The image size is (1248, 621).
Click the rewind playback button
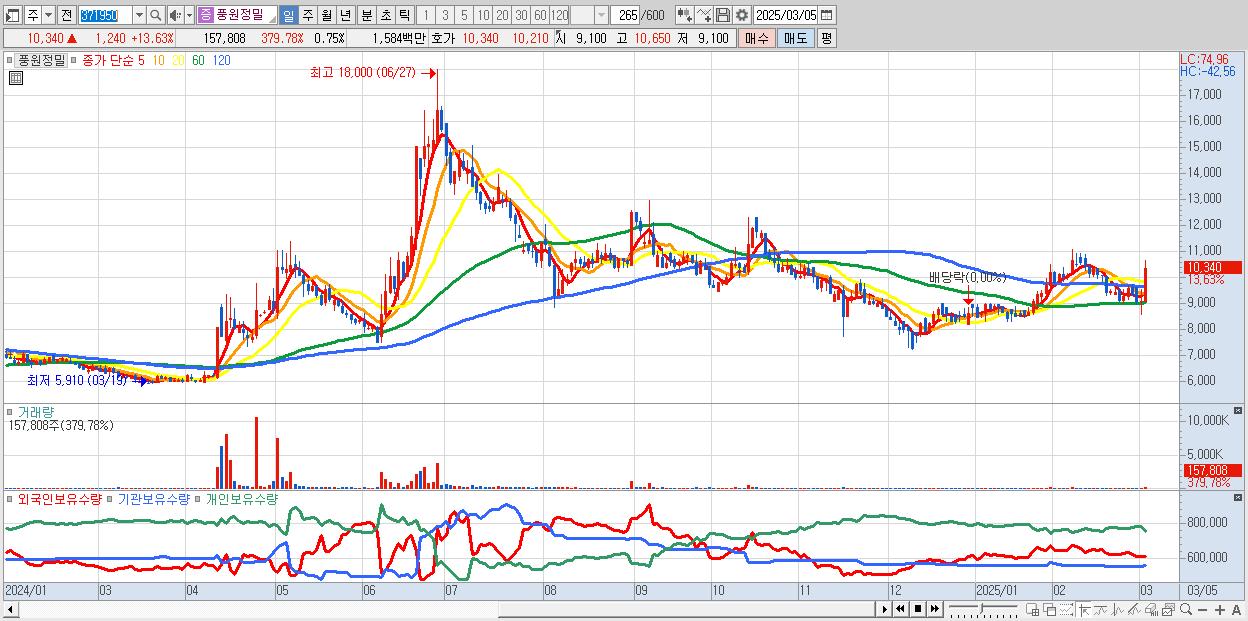(900, 609)
